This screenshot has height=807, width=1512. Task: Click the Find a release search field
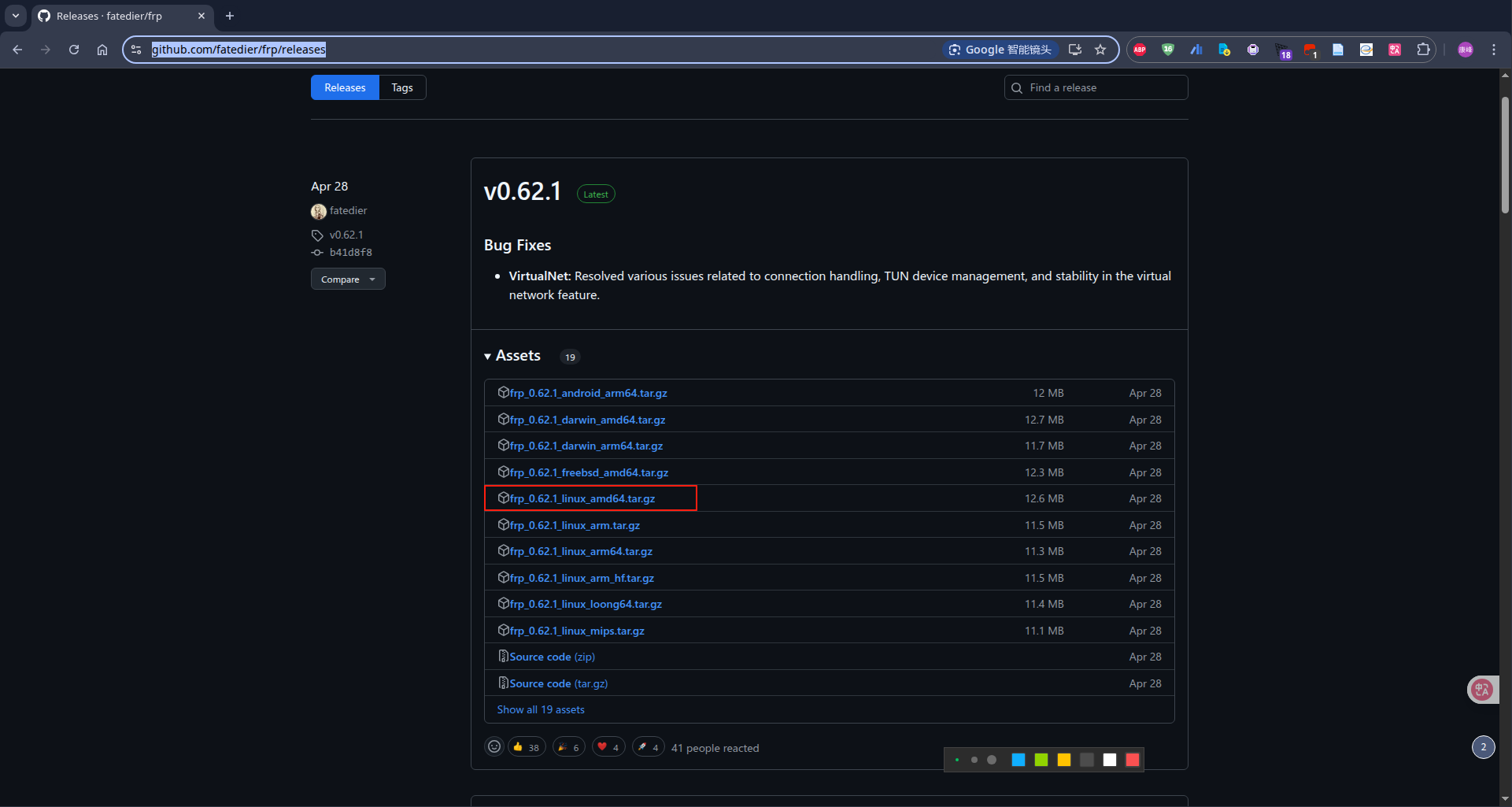(1096, 87)
